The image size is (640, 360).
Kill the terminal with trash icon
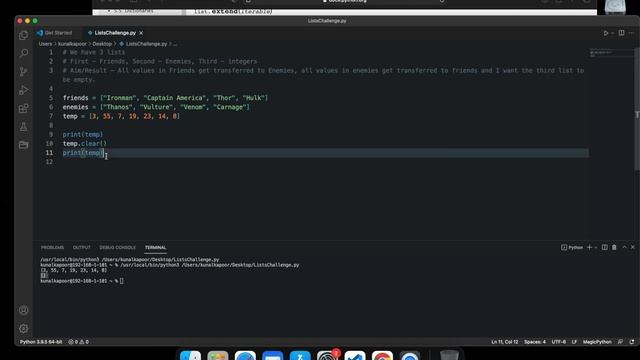[x=614, y=247]
